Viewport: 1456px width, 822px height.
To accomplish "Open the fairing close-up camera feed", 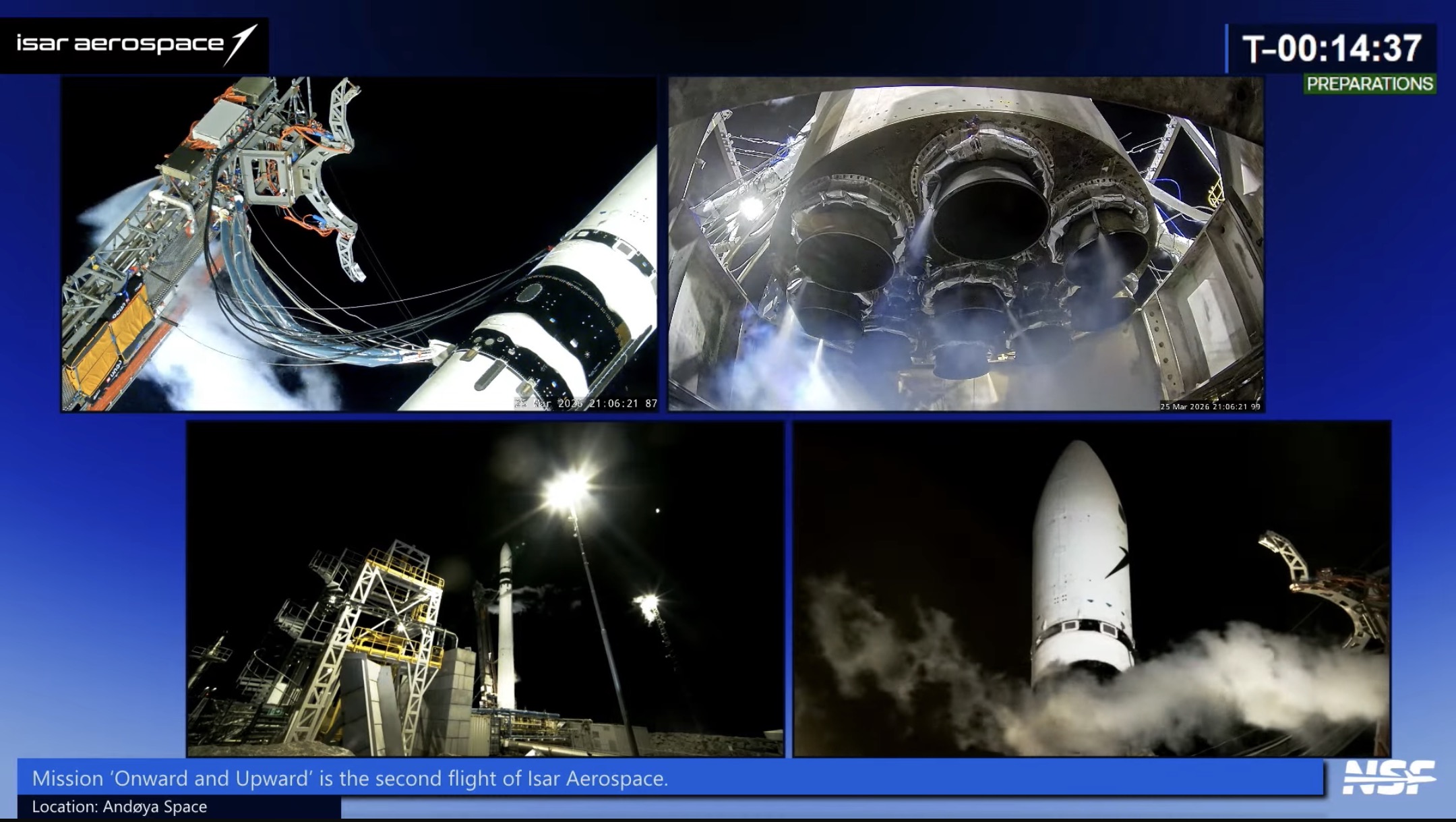I will coord(1091,589).
